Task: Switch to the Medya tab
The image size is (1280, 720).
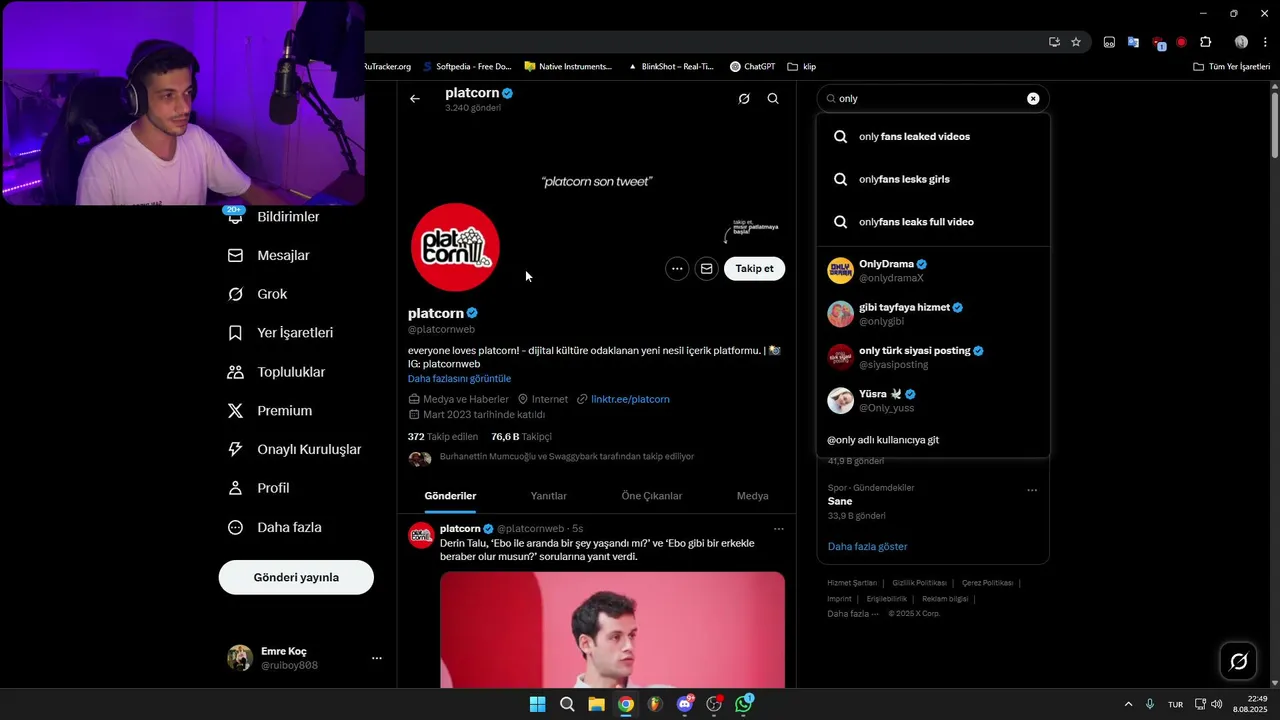Action: tap(753, 496)
